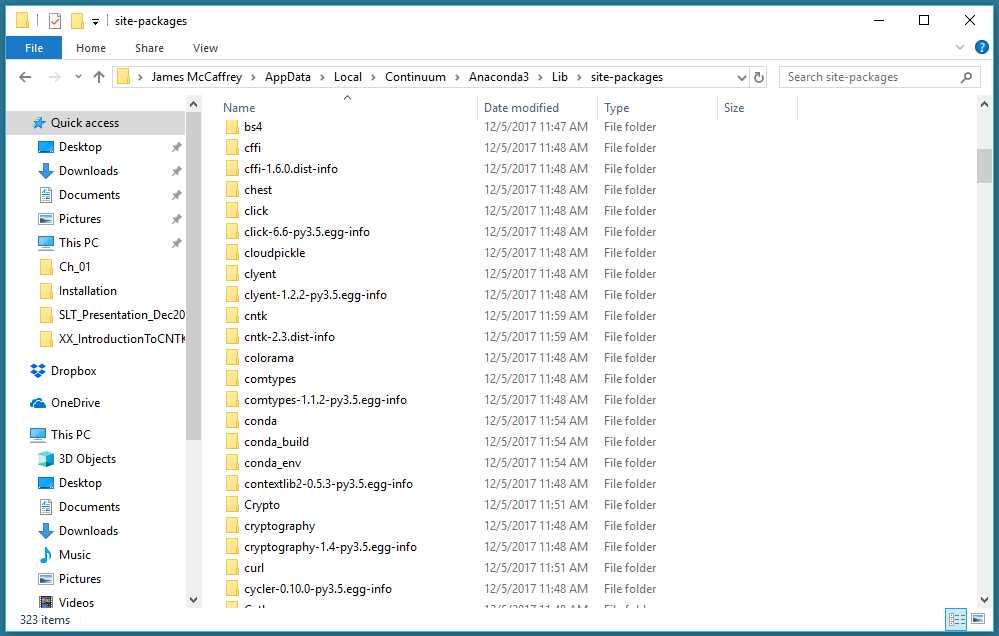999x636 pixels.
Task: Click the search magnifier icon
Action: (967, 77)
